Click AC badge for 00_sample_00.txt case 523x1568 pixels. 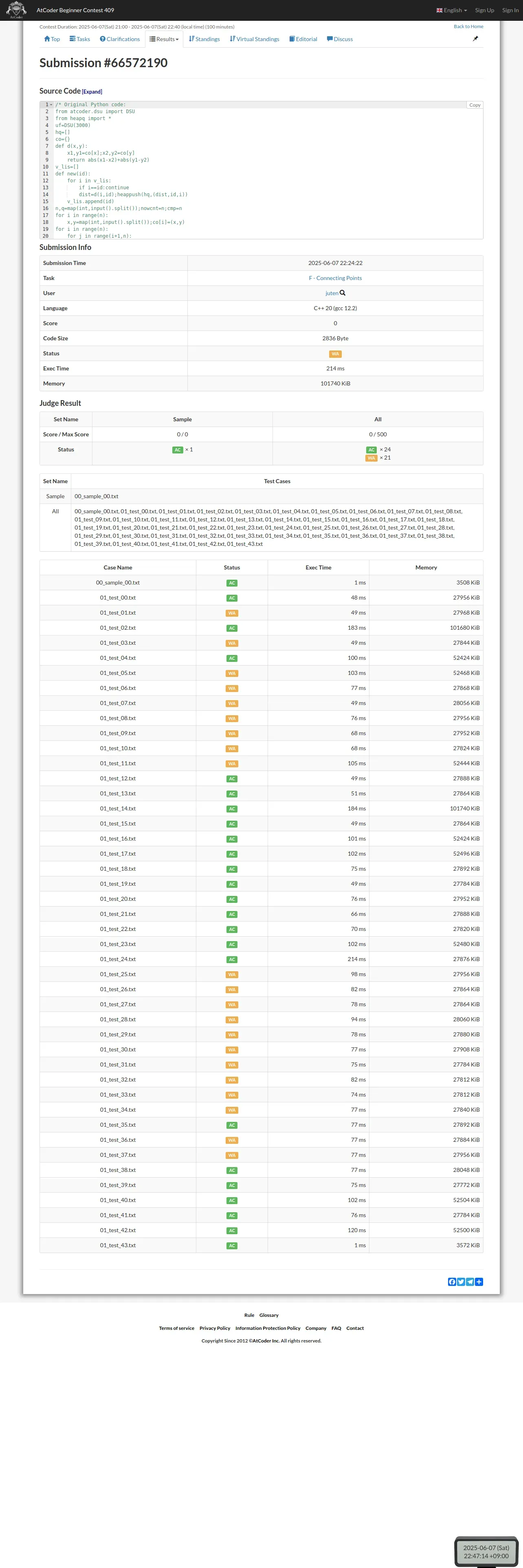coord(232,583)
